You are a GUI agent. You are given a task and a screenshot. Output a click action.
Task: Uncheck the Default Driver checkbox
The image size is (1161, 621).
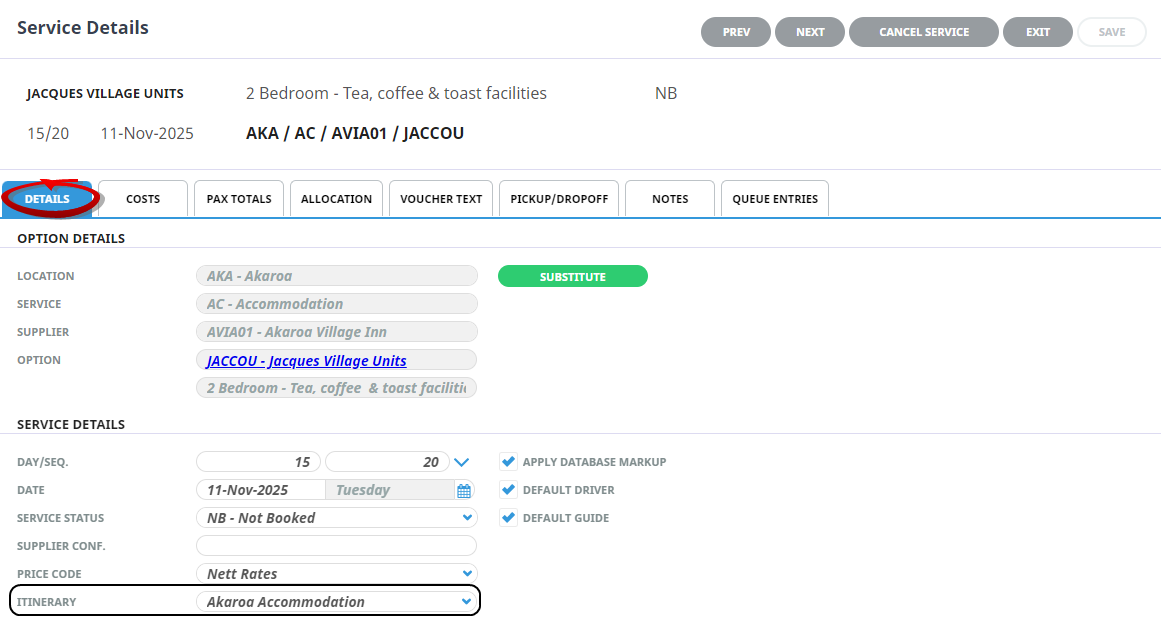coord(508,489)
